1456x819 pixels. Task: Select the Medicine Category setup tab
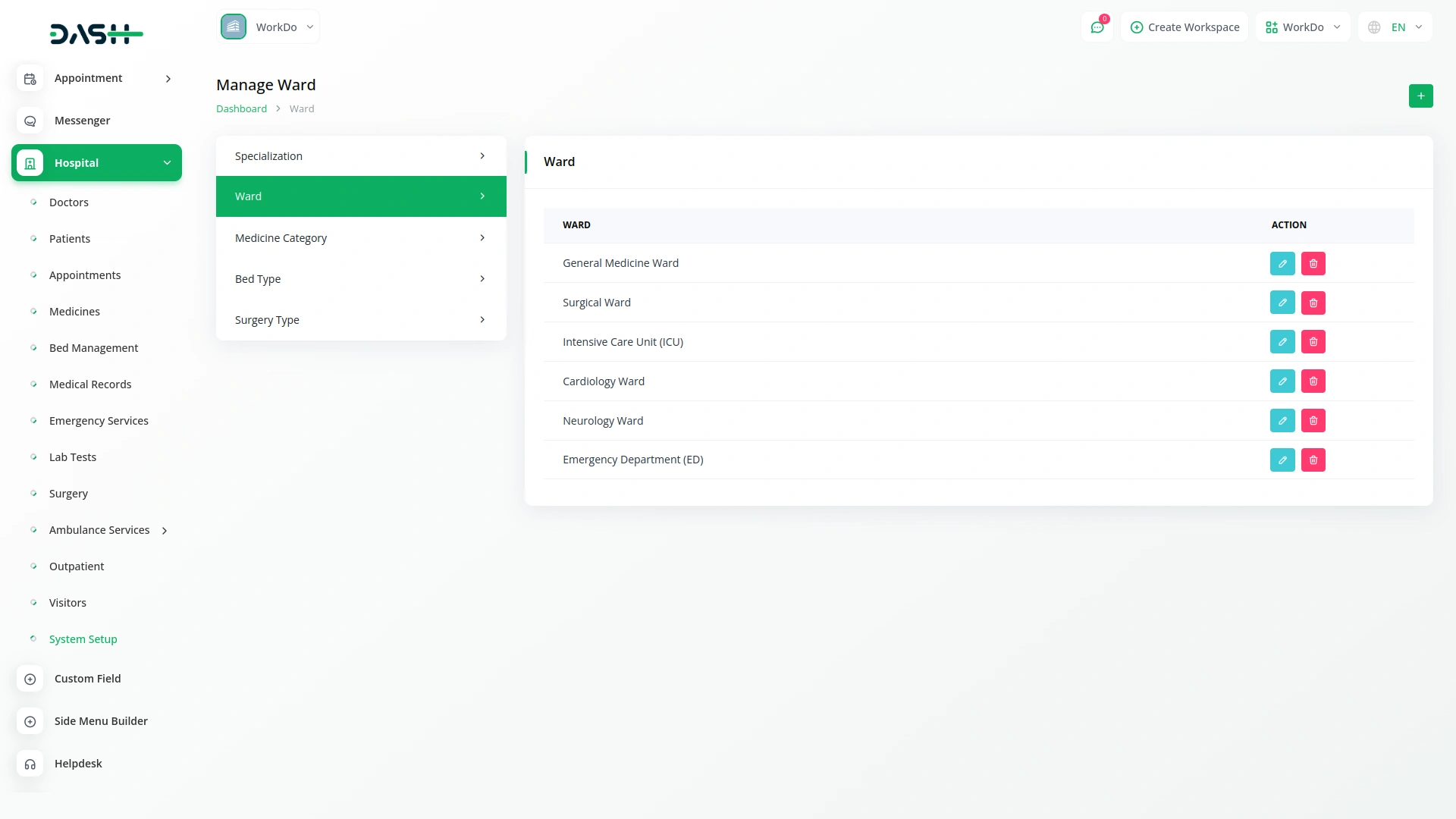coord(360,238)
